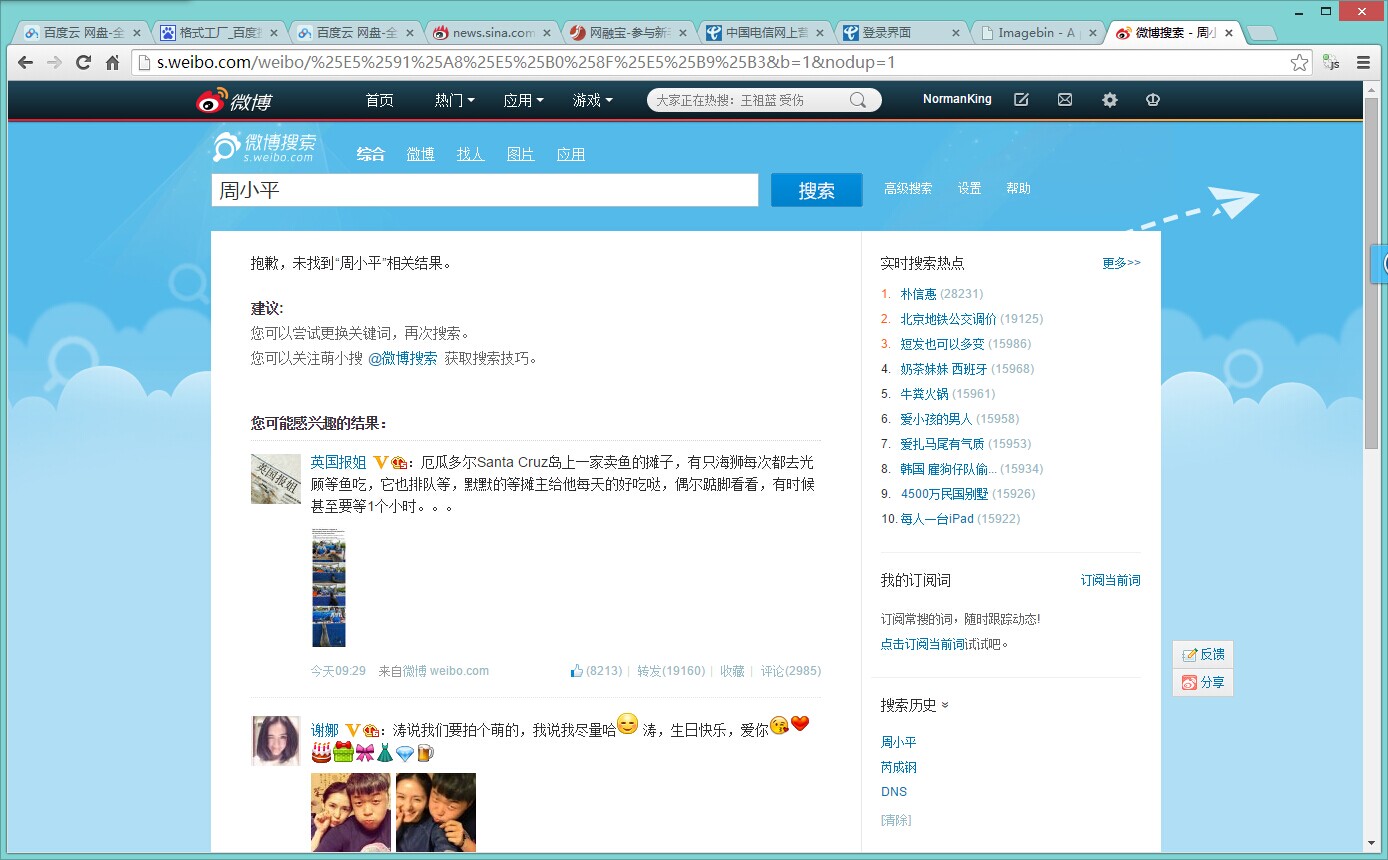
Task: Close the 登录界面 tab
Action: click(955, 33)
